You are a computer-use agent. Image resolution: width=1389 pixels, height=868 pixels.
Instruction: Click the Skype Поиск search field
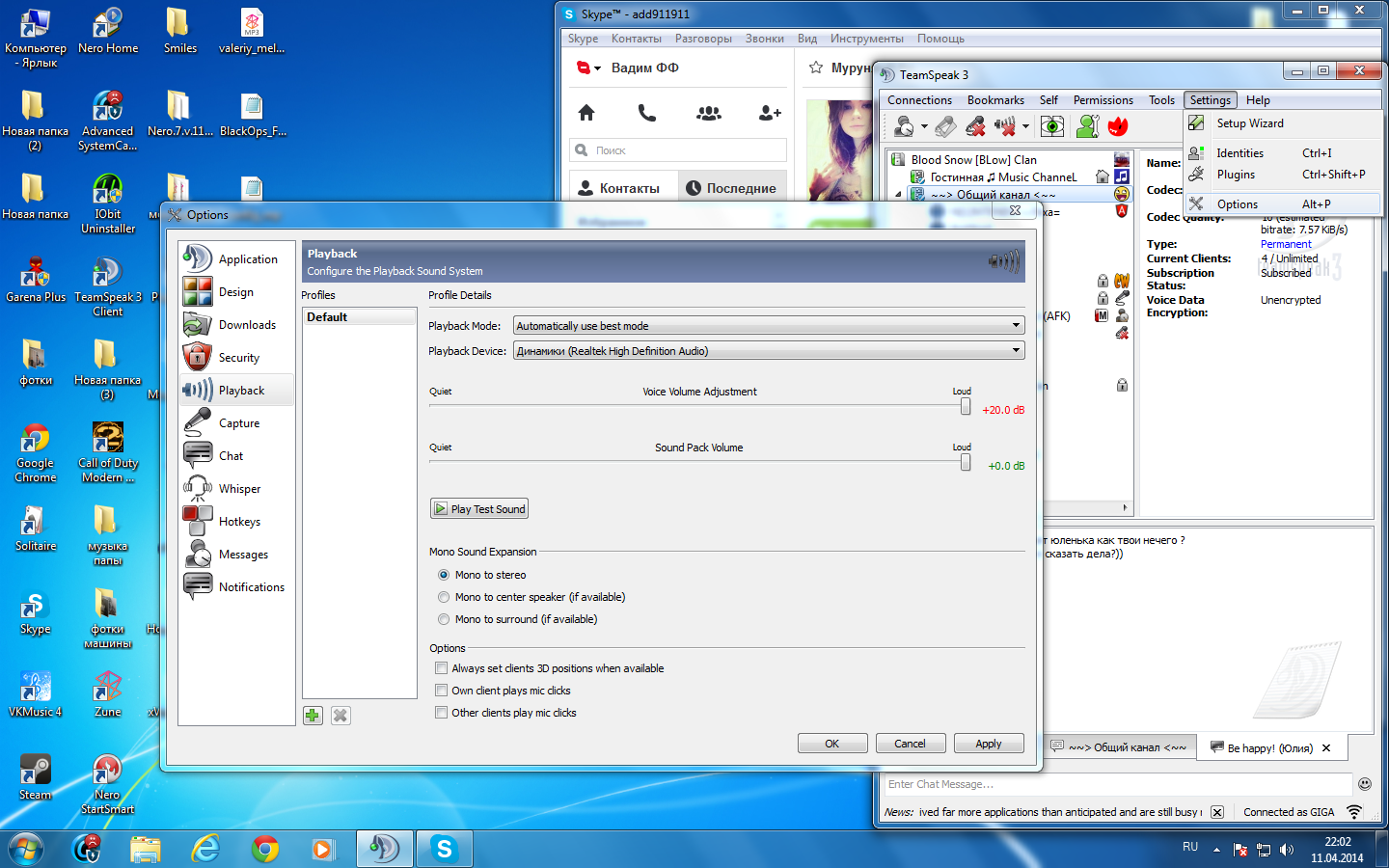point(678,150)
